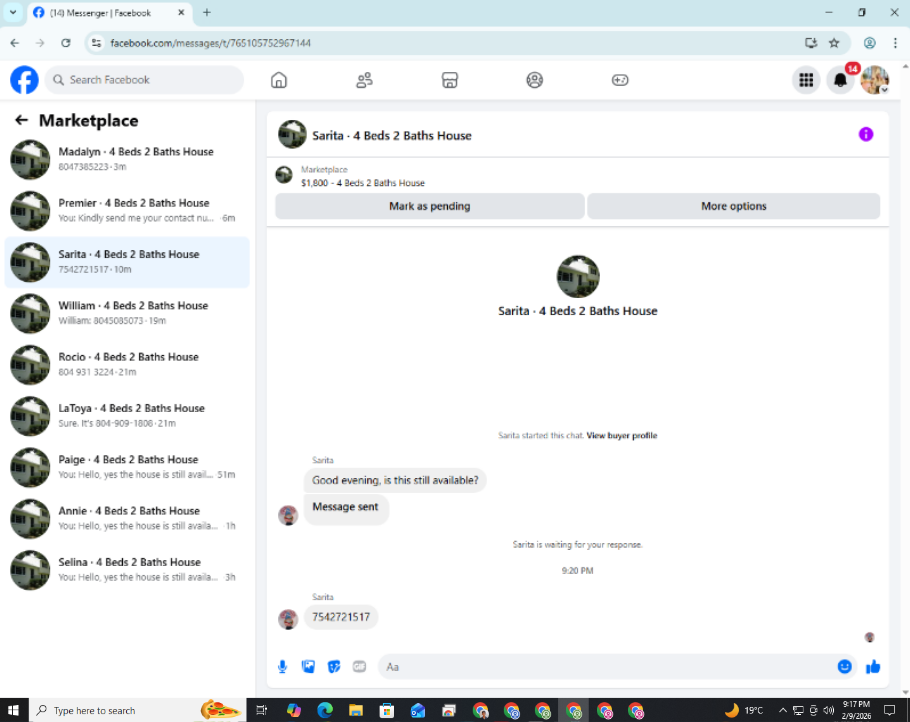This screenshot has height=722, width=910.
Task: Attach a photo with the image icon
Action: [x=308, y=667]
